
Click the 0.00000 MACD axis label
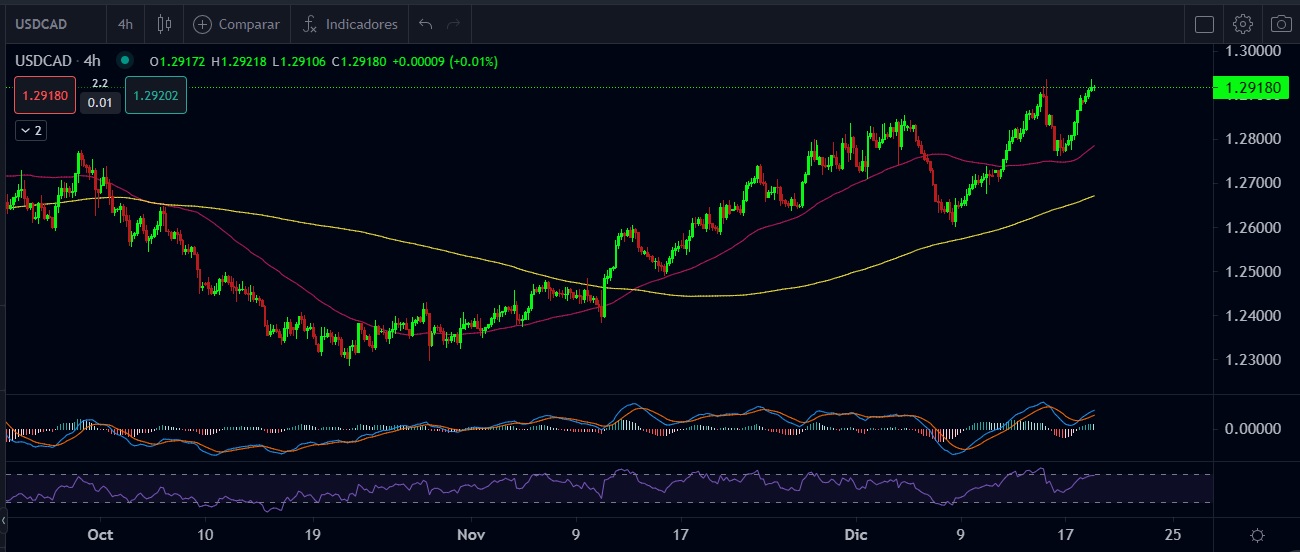pyautogui.click(x=1252, y=428)
